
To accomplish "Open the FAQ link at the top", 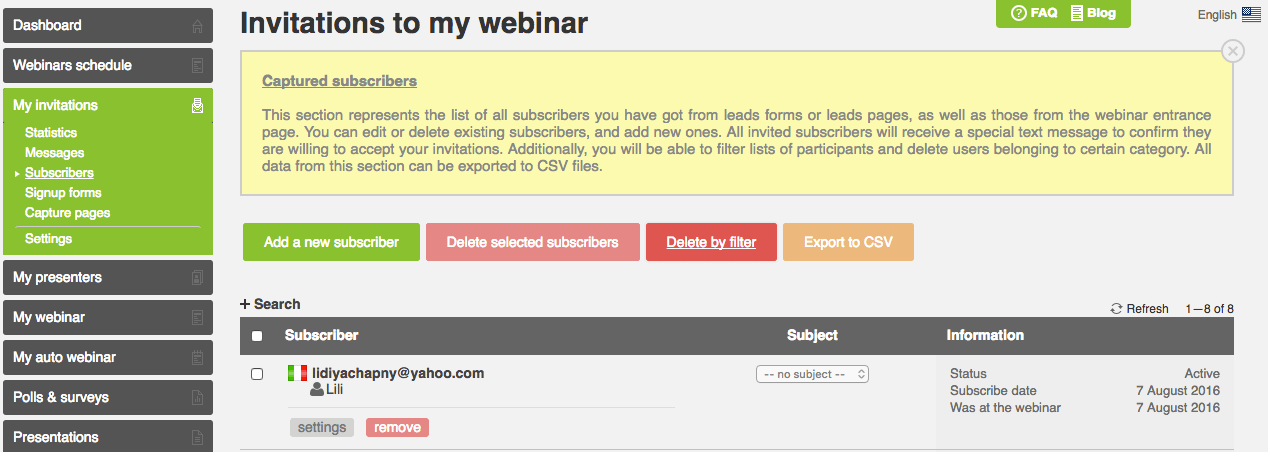I will (1034, 13).
